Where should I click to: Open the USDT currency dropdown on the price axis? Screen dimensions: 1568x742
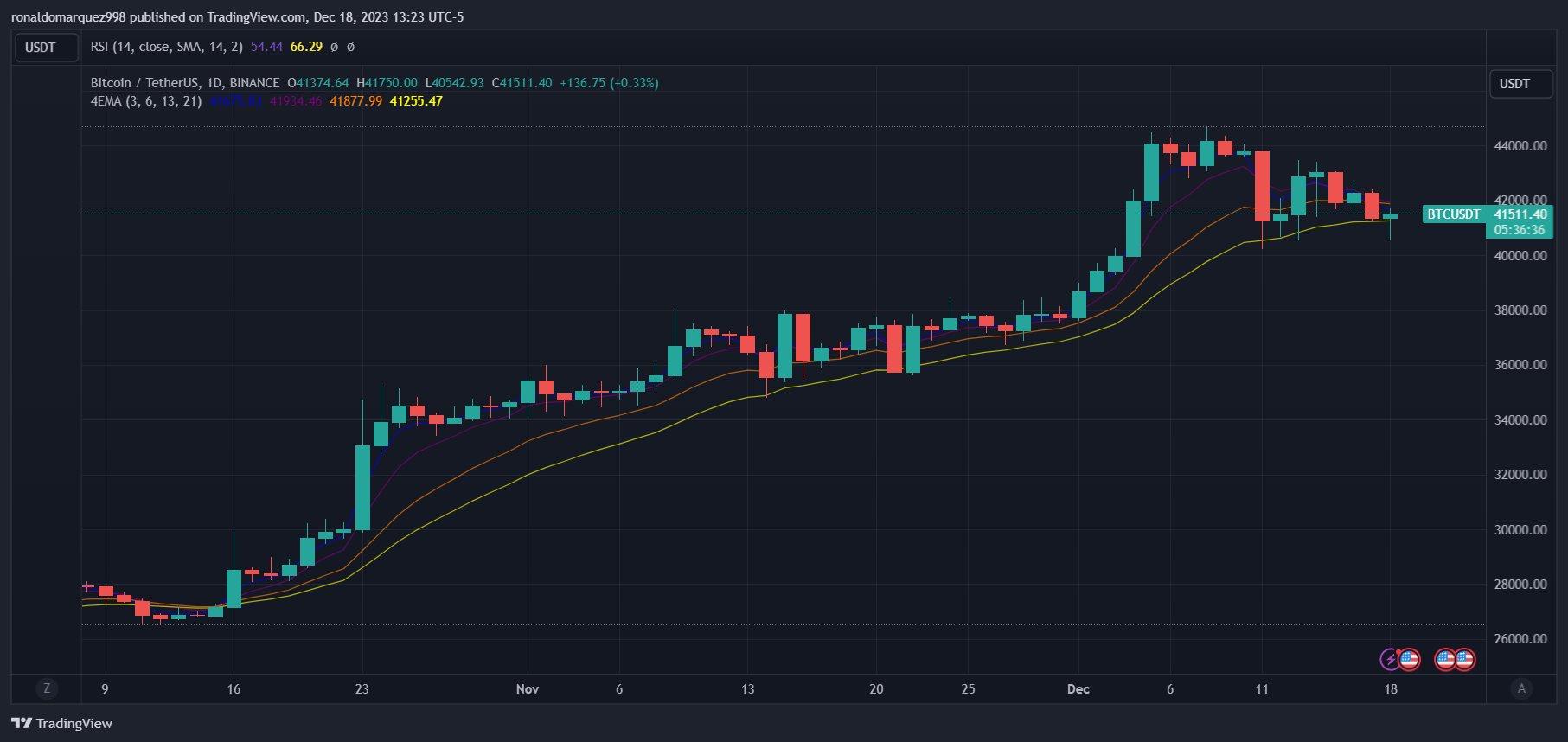point(1520,84)
